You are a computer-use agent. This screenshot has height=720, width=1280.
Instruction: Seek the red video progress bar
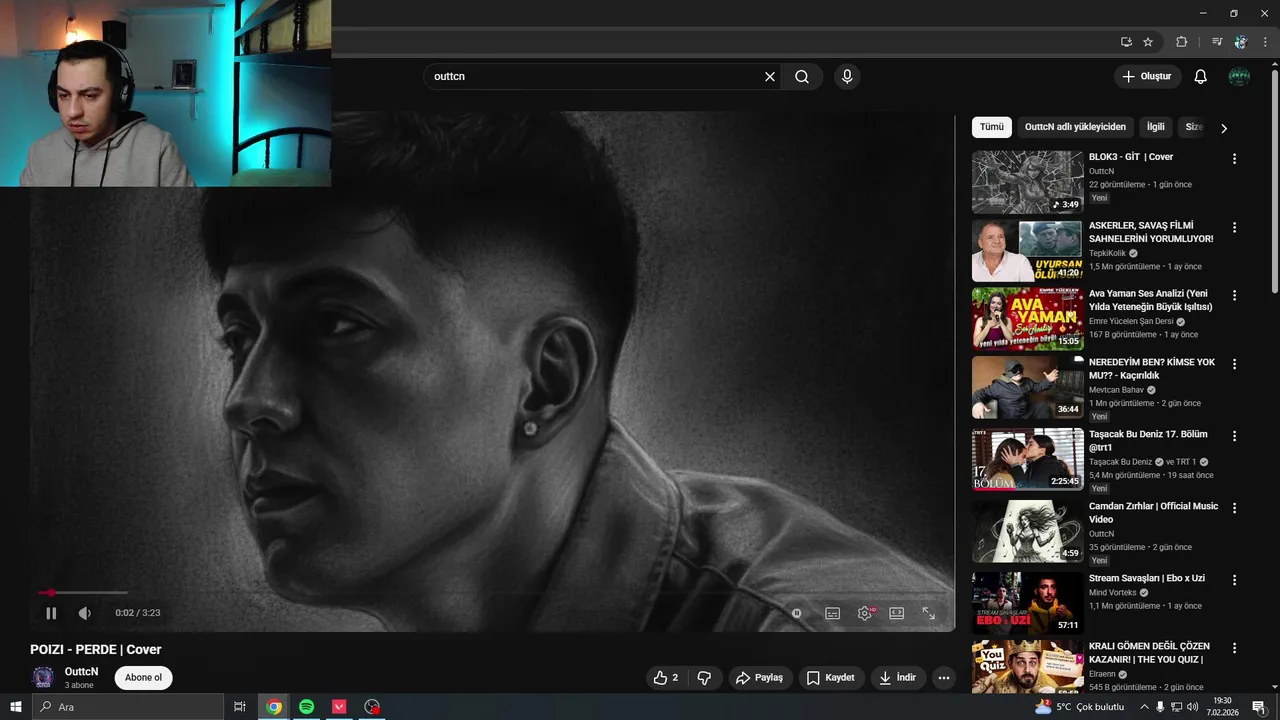pyautogui.click(x=83, y=593)
